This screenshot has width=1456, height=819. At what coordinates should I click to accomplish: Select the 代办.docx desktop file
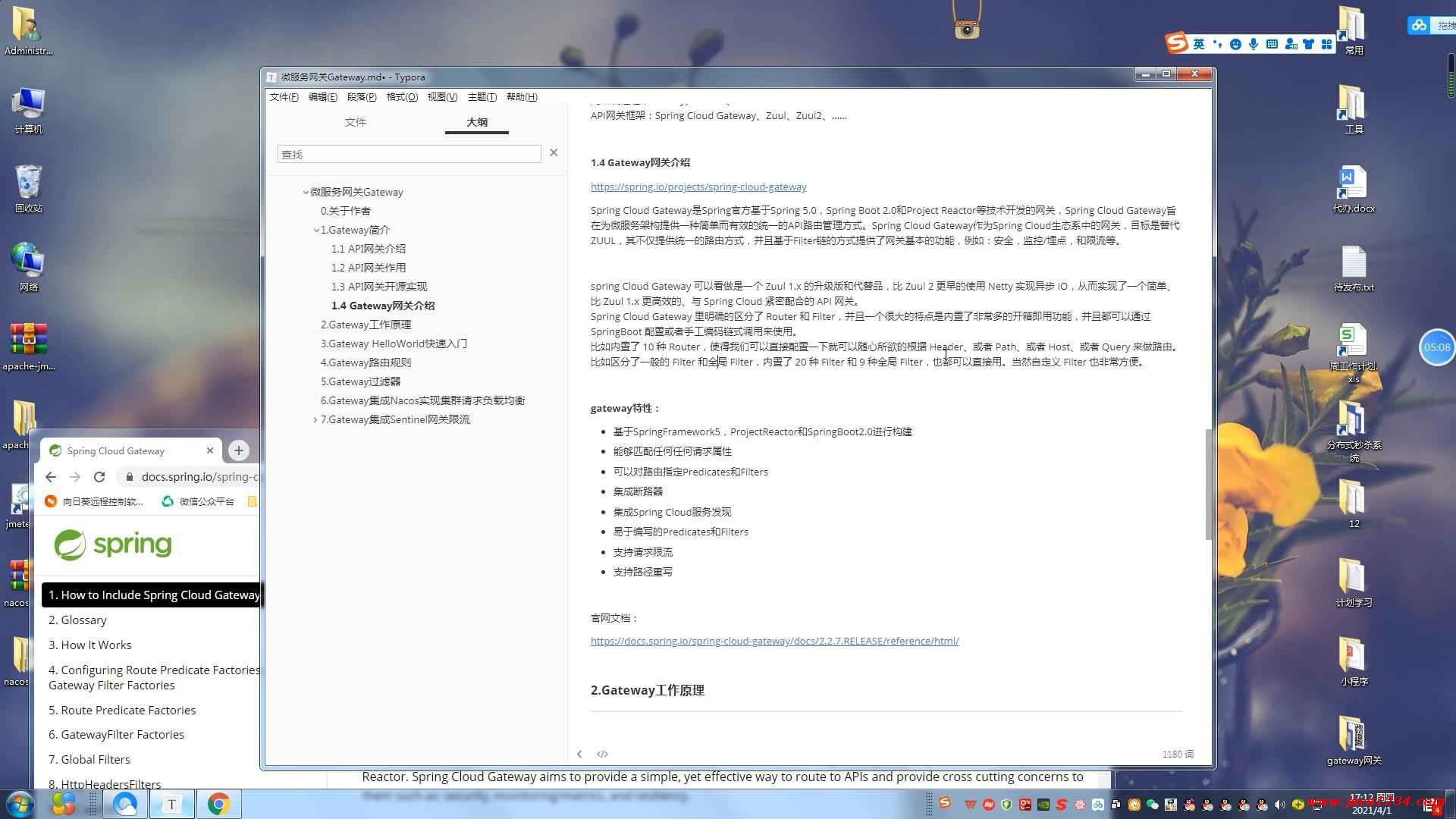click(1354, 190)
